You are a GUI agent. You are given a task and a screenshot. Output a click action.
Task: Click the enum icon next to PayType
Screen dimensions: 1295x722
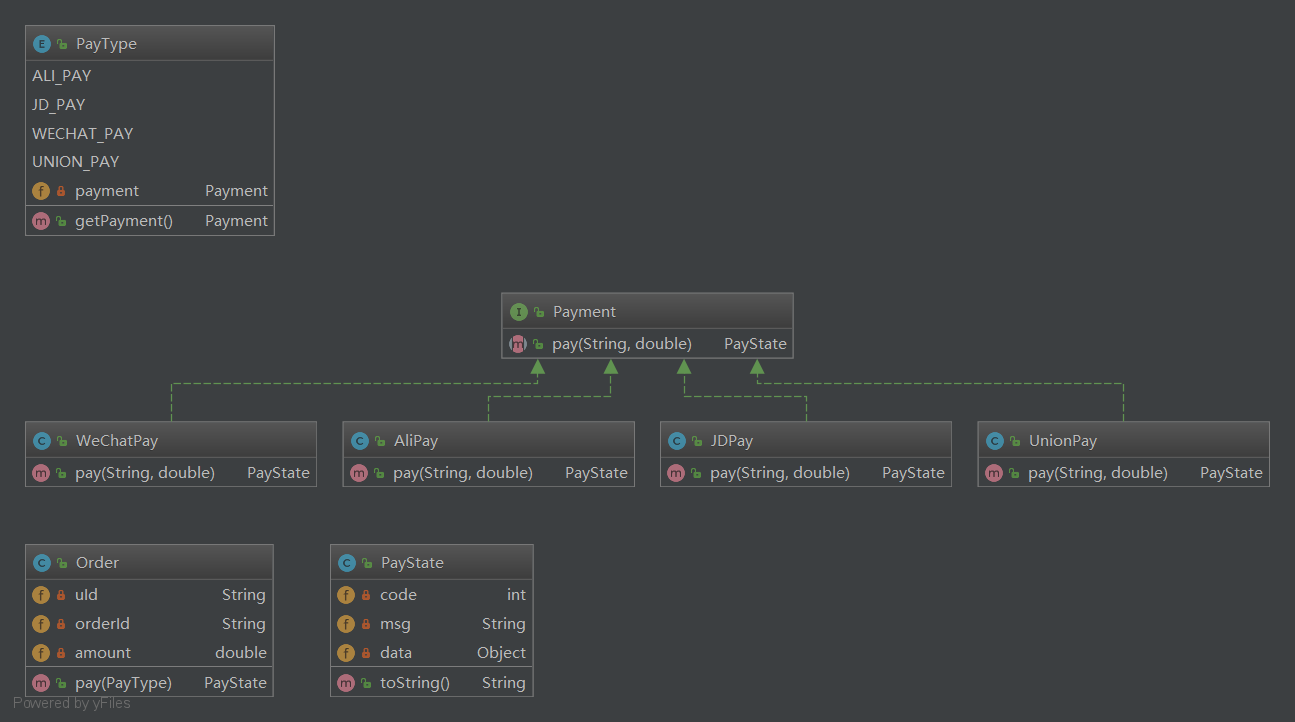click(x=41, y=44)
